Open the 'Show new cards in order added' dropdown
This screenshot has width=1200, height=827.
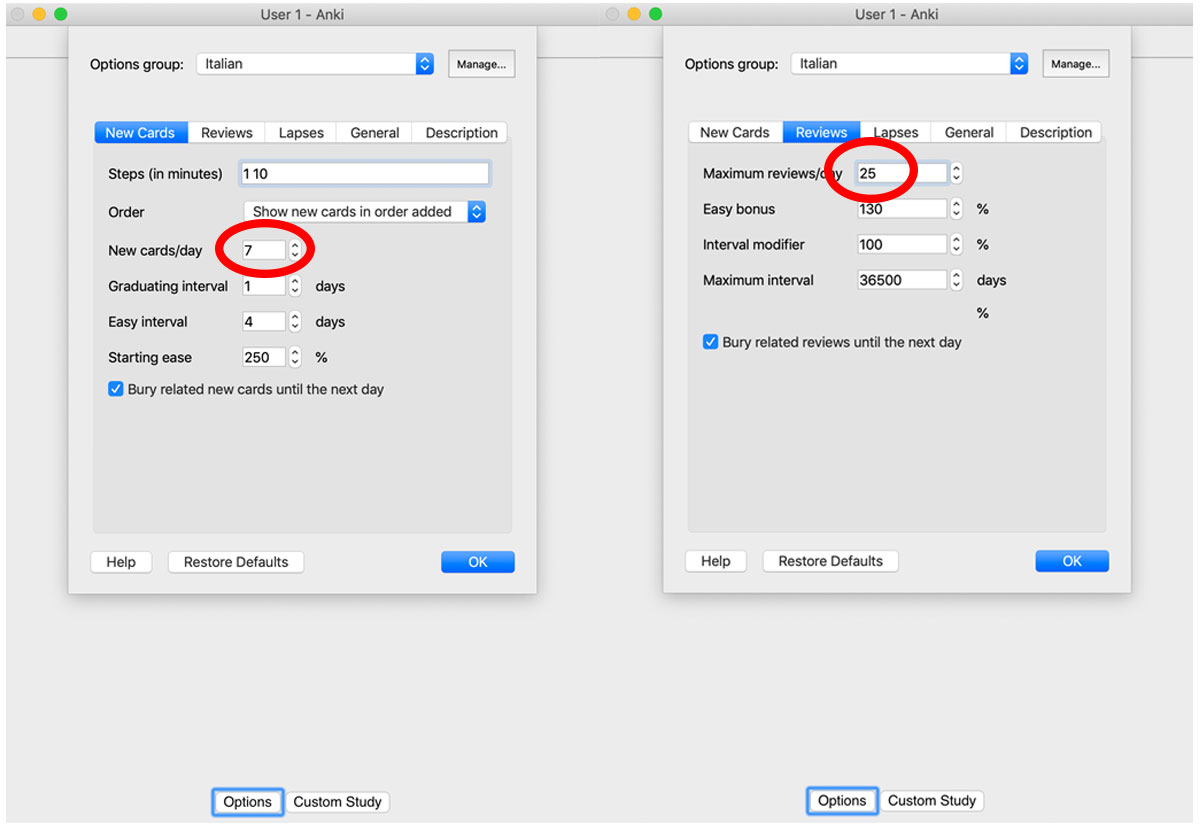365,212
